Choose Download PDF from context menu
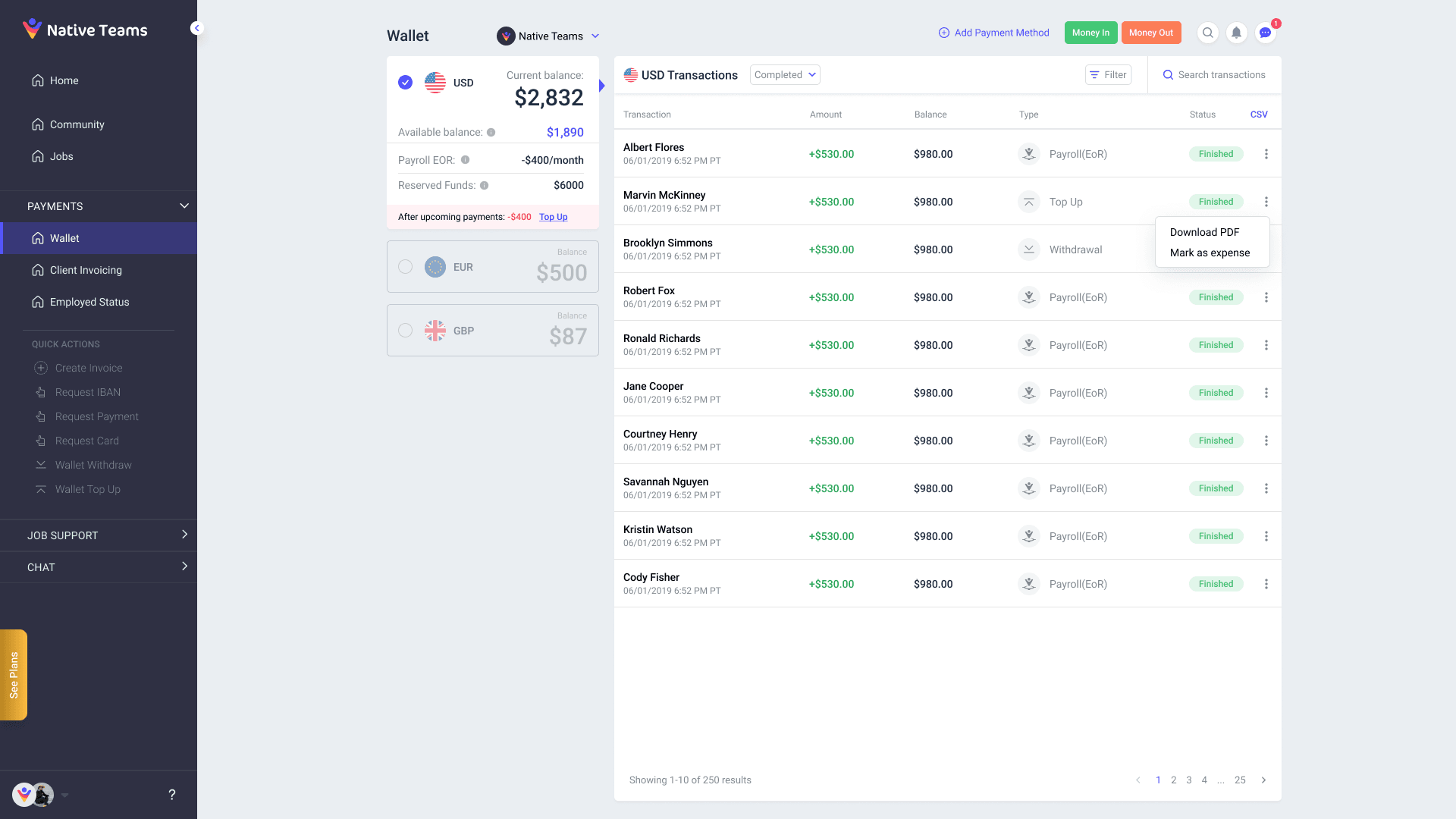The image size is (1456, 819). coord(1204,232)
